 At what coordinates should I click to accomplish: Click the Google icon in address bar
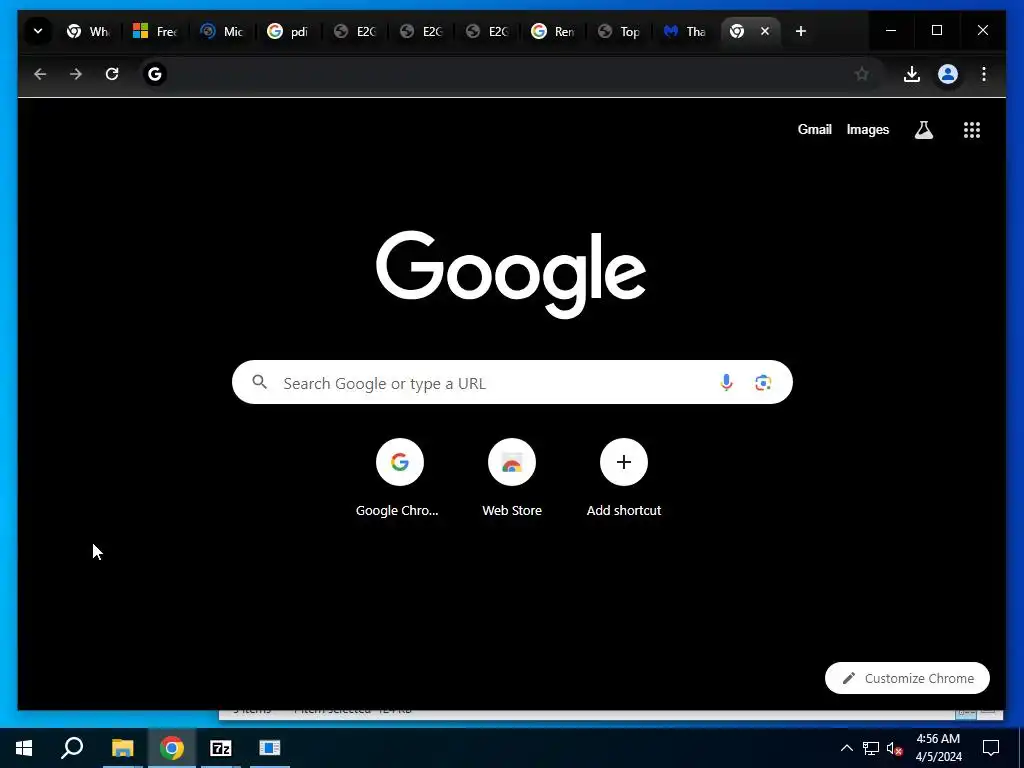[x=155, y=74]
